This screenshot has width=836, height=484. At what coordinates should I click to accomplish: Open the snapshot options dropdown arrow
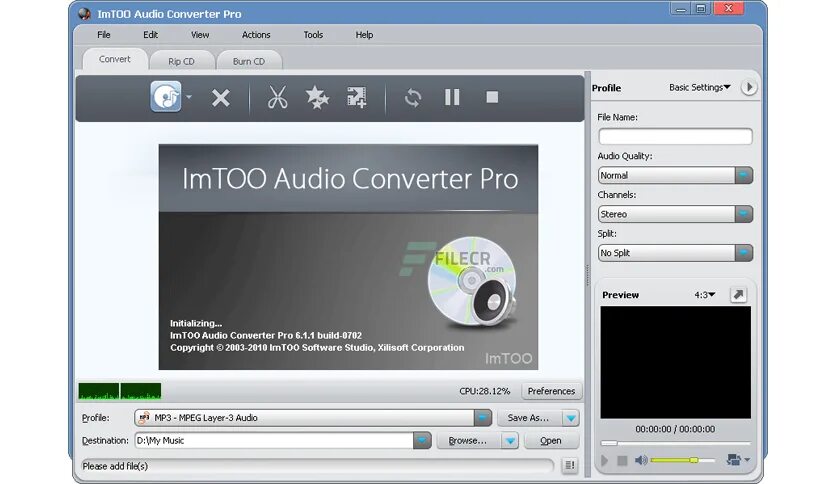(747, 459)
